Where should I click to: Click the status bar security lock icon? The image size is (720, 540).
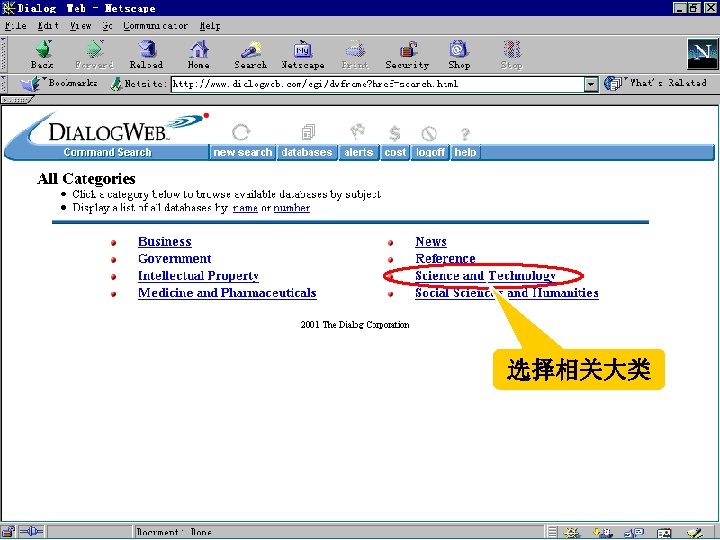8,532
